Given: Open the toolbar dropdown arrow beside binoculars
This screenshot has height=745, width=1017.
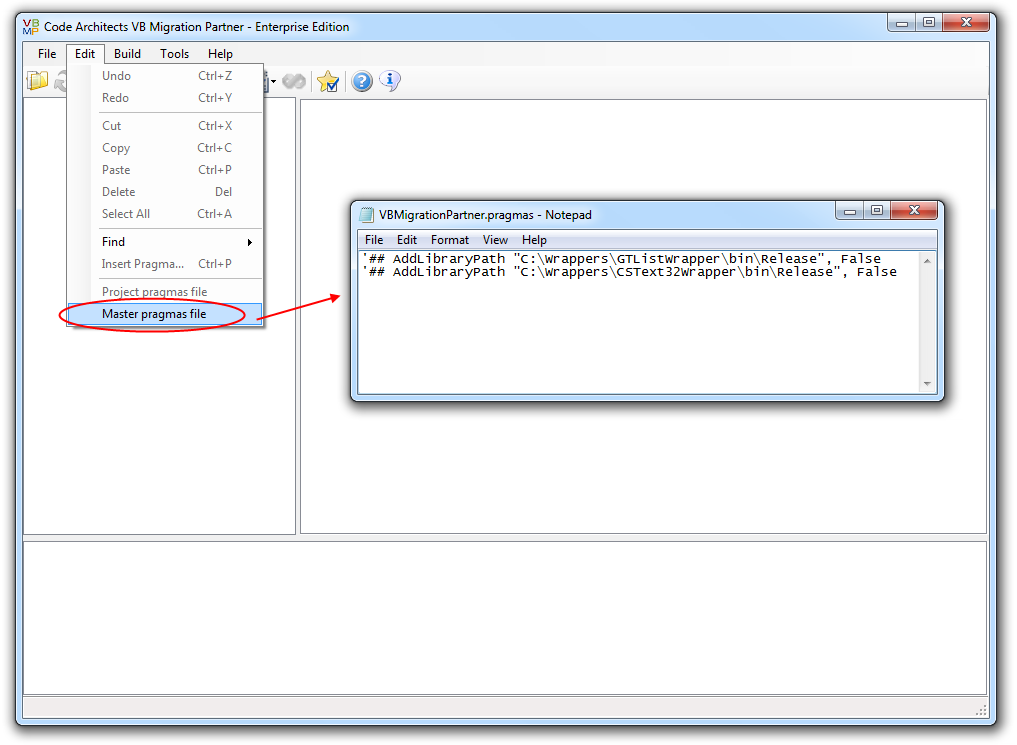Looking at the screenshot, I should coord(273,82).
